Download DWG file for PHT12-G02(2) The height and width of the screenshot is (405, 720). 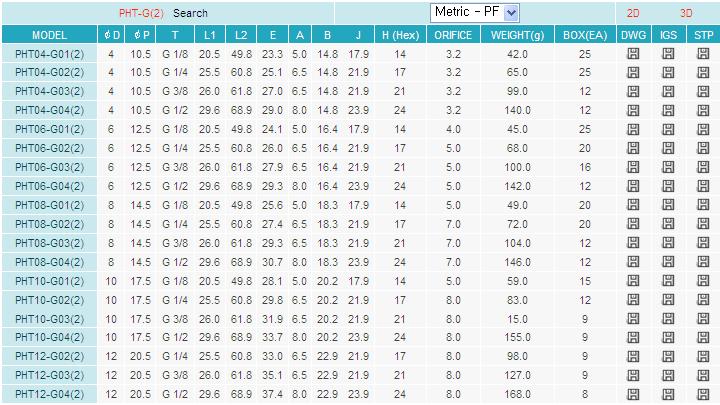pos(633,357)
